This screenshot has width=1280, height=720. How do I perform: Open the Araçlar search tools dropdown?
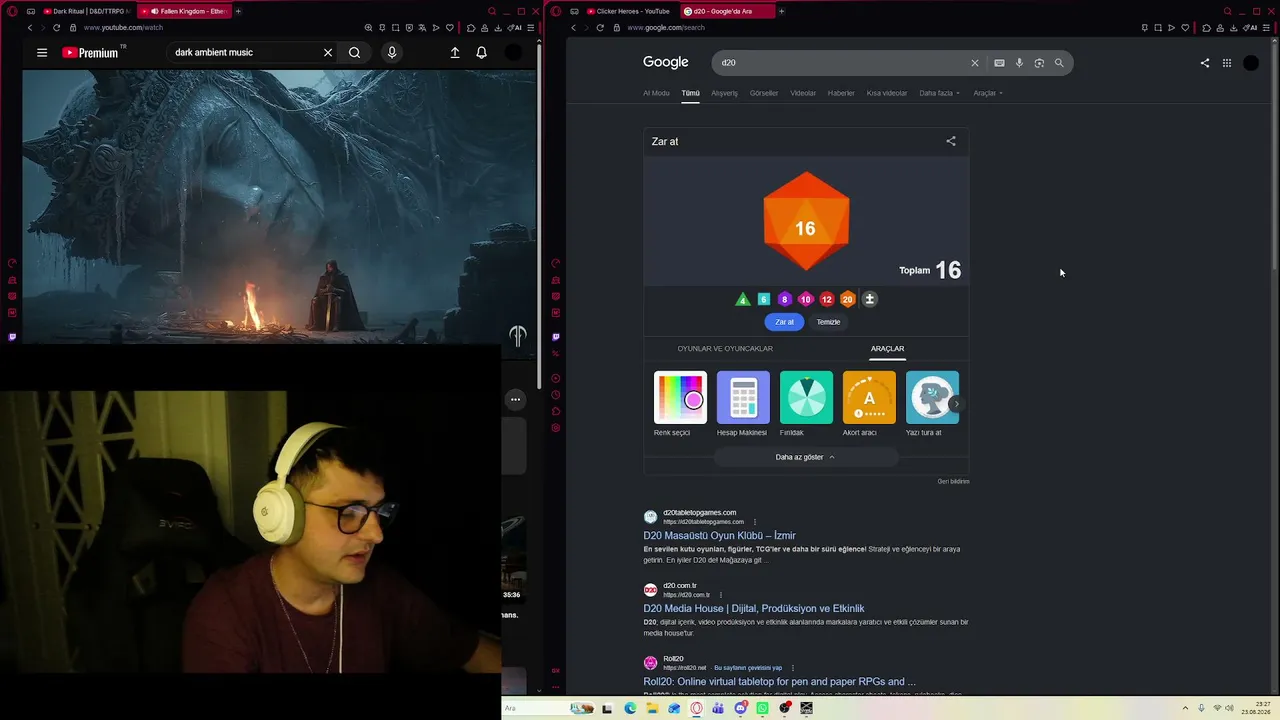coord(988,93)
